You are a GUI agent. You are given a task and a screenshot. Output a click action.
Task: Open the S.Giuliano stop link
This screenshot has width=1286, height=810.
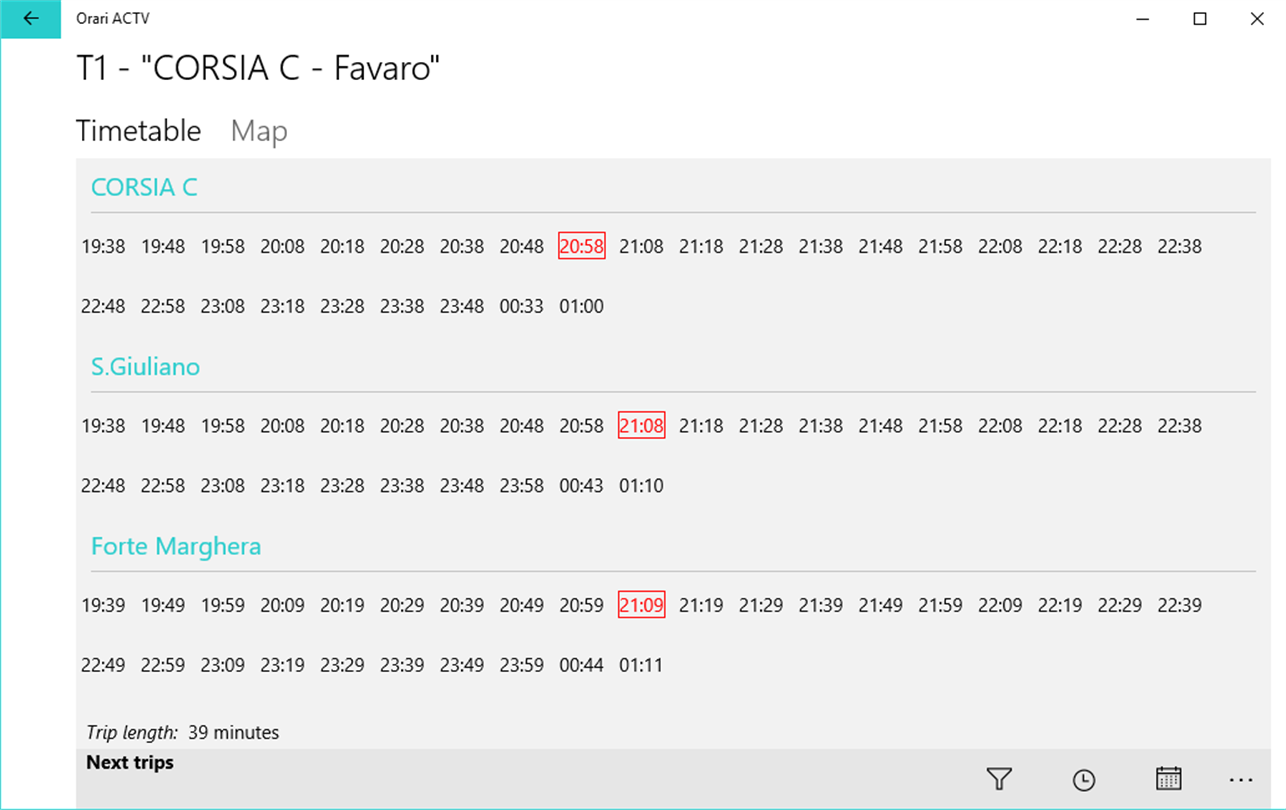[x=145, y=367]
